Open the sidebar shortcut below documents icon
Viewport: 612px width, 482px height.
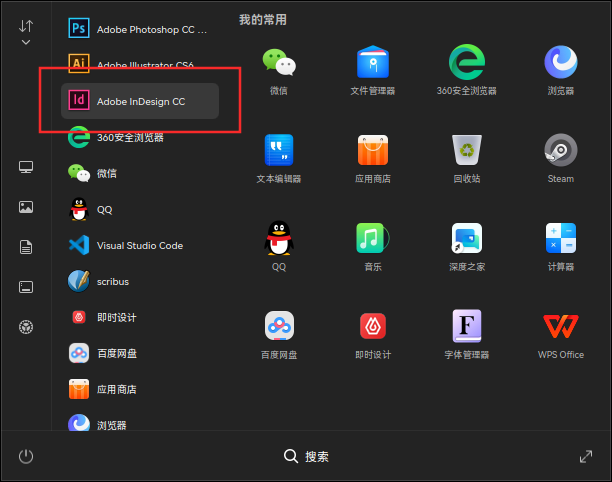pyautogui.click(x=26, y=287)
